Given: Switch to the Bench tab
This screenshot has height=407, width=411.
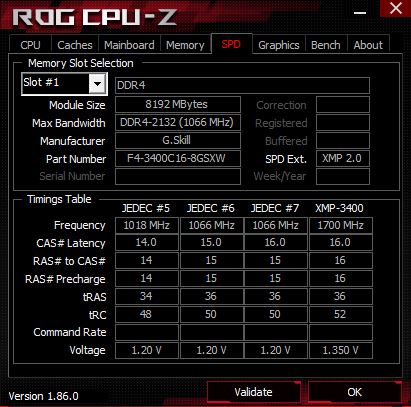Looking at the screenshot, I should click(326, 45).
